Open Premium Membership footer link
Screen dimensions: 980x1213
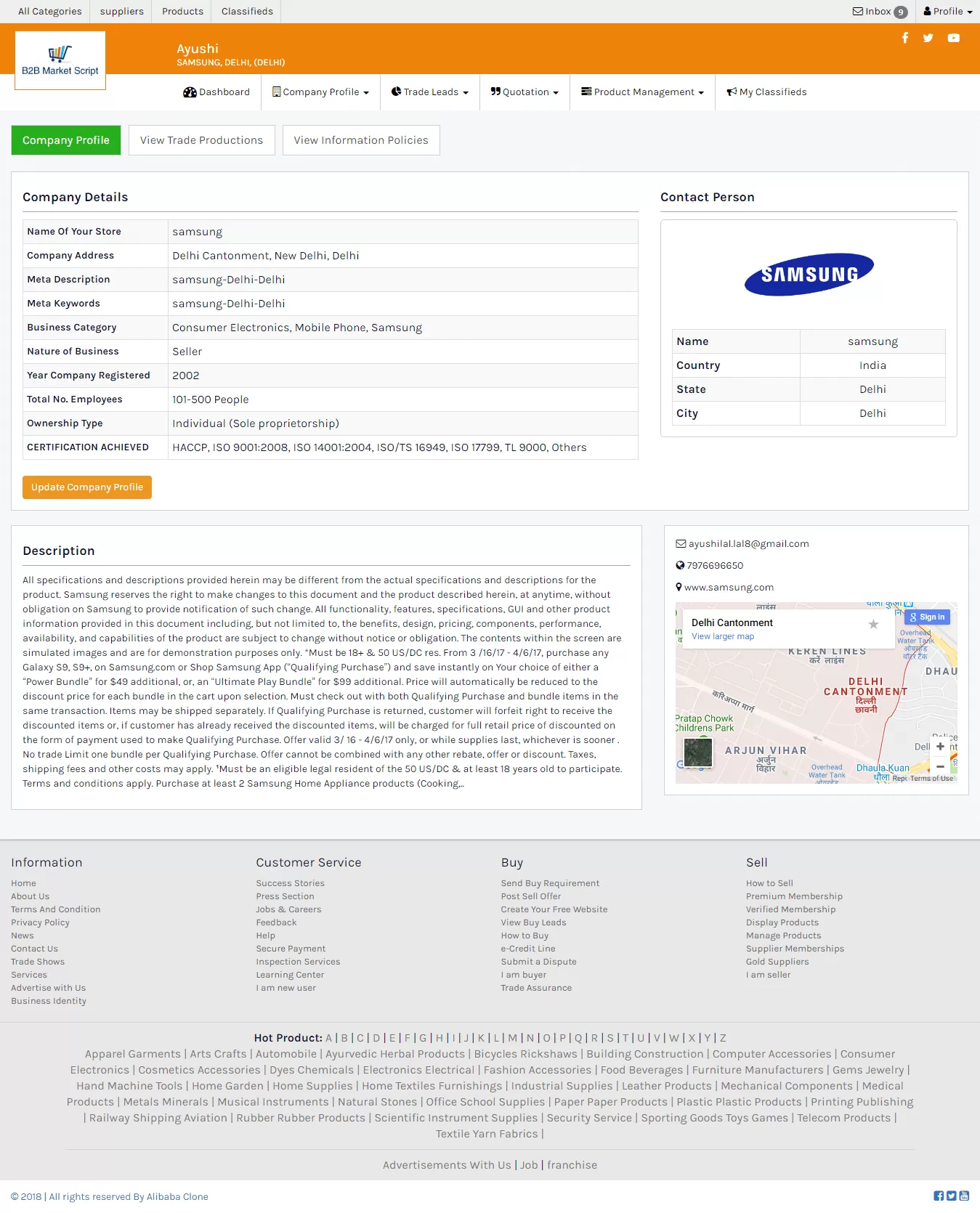coord(794,896)
